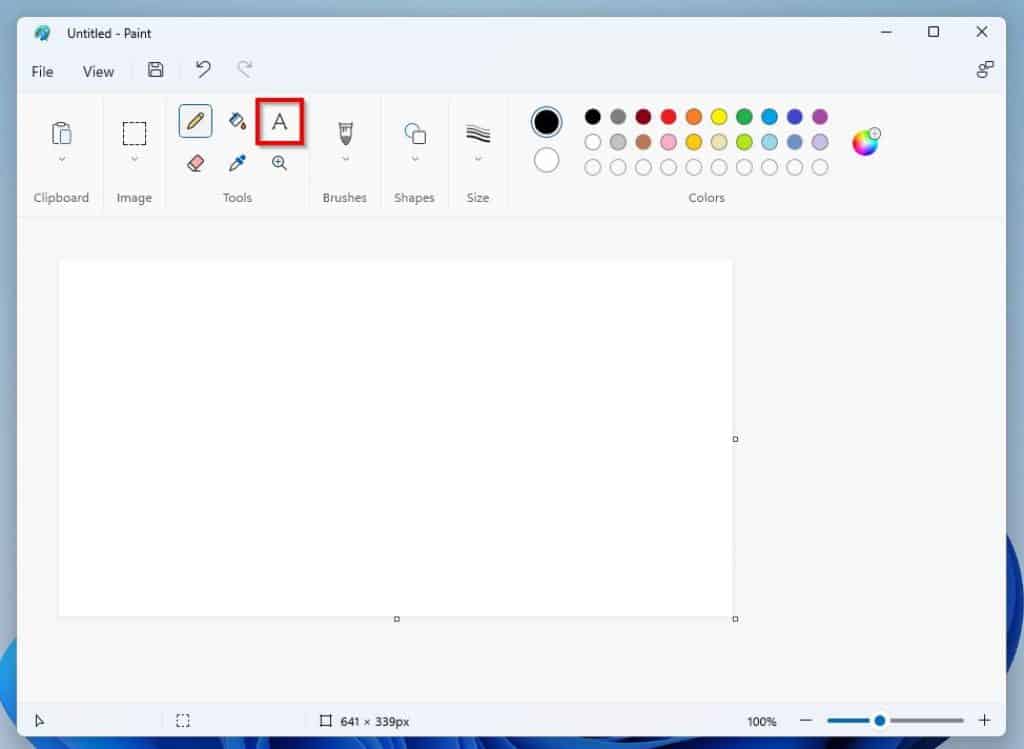Select secondary Color 2 white circle
The width and height of the screenshot is (1024, 749).
coord(546,160)
